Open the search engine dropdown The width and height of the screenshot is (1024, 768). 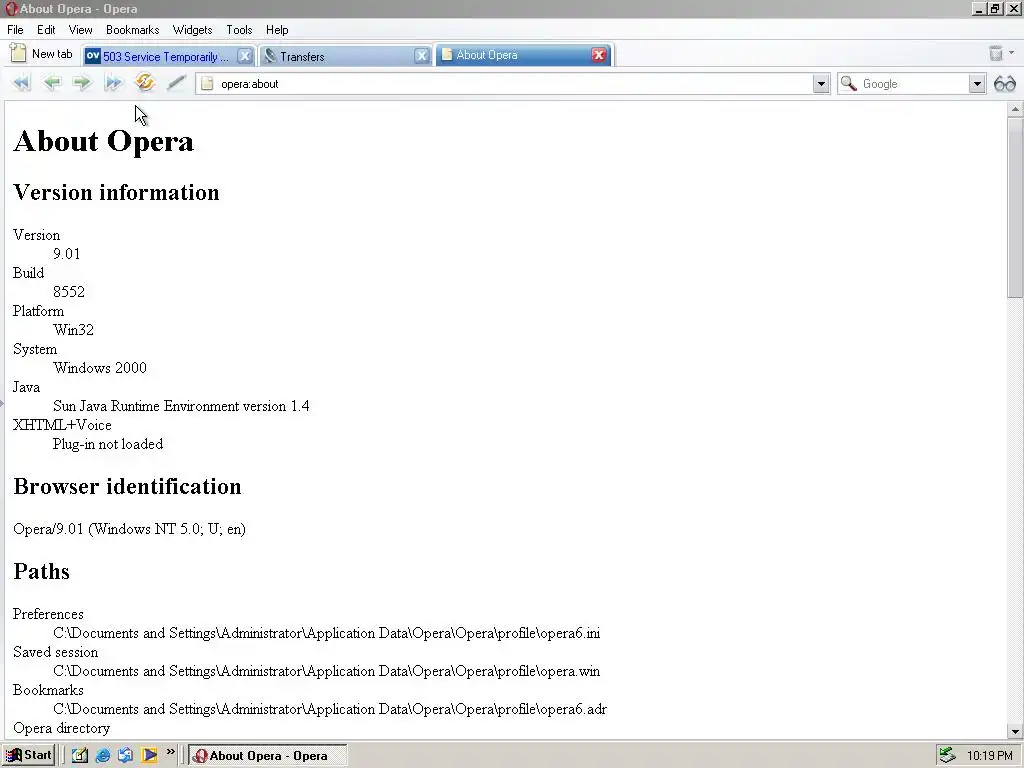click(977, 84)
